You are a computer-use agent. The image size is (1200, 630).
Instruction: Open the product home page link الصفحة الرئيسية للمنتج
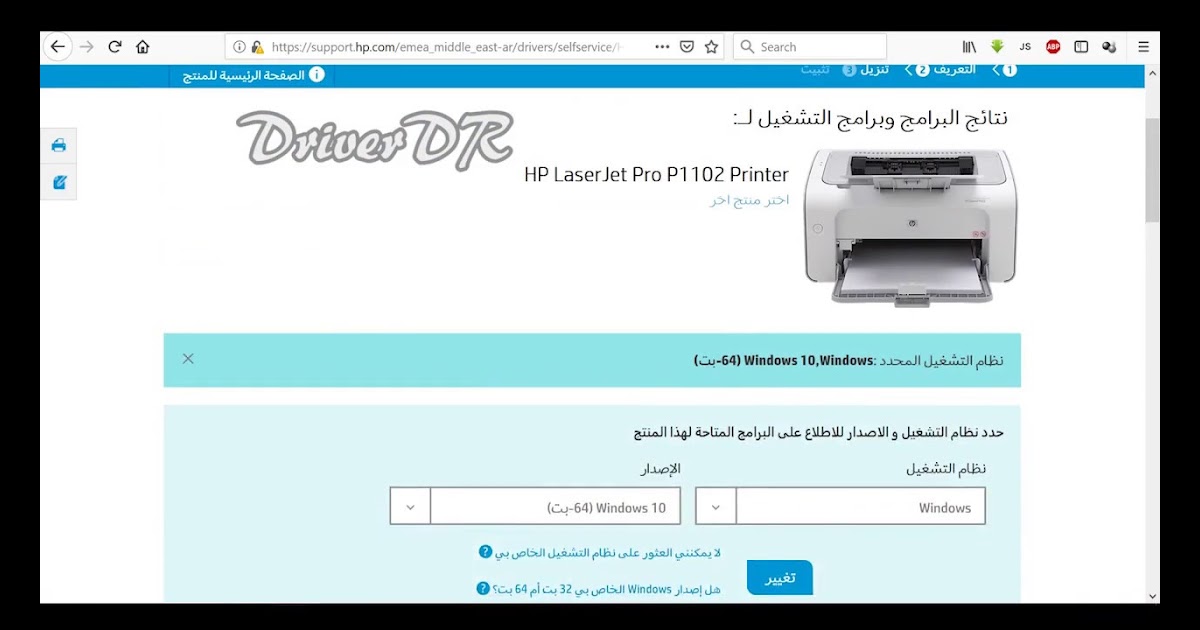[244, 76]
